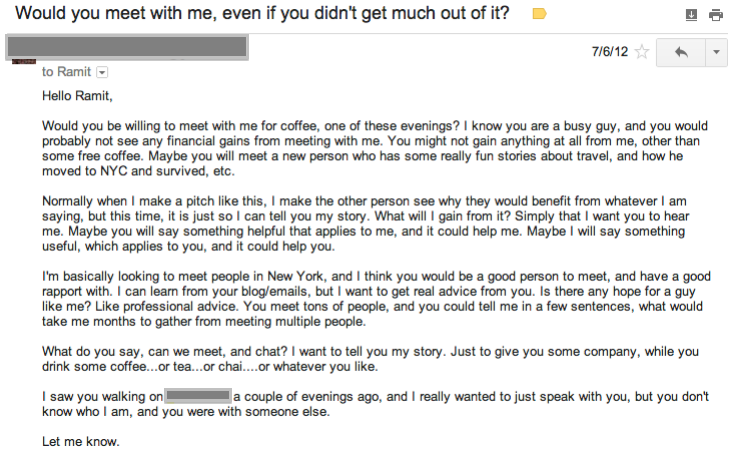732x457 pixels.
Task: Click the redacted sender name
Action: tap(126, 46)
